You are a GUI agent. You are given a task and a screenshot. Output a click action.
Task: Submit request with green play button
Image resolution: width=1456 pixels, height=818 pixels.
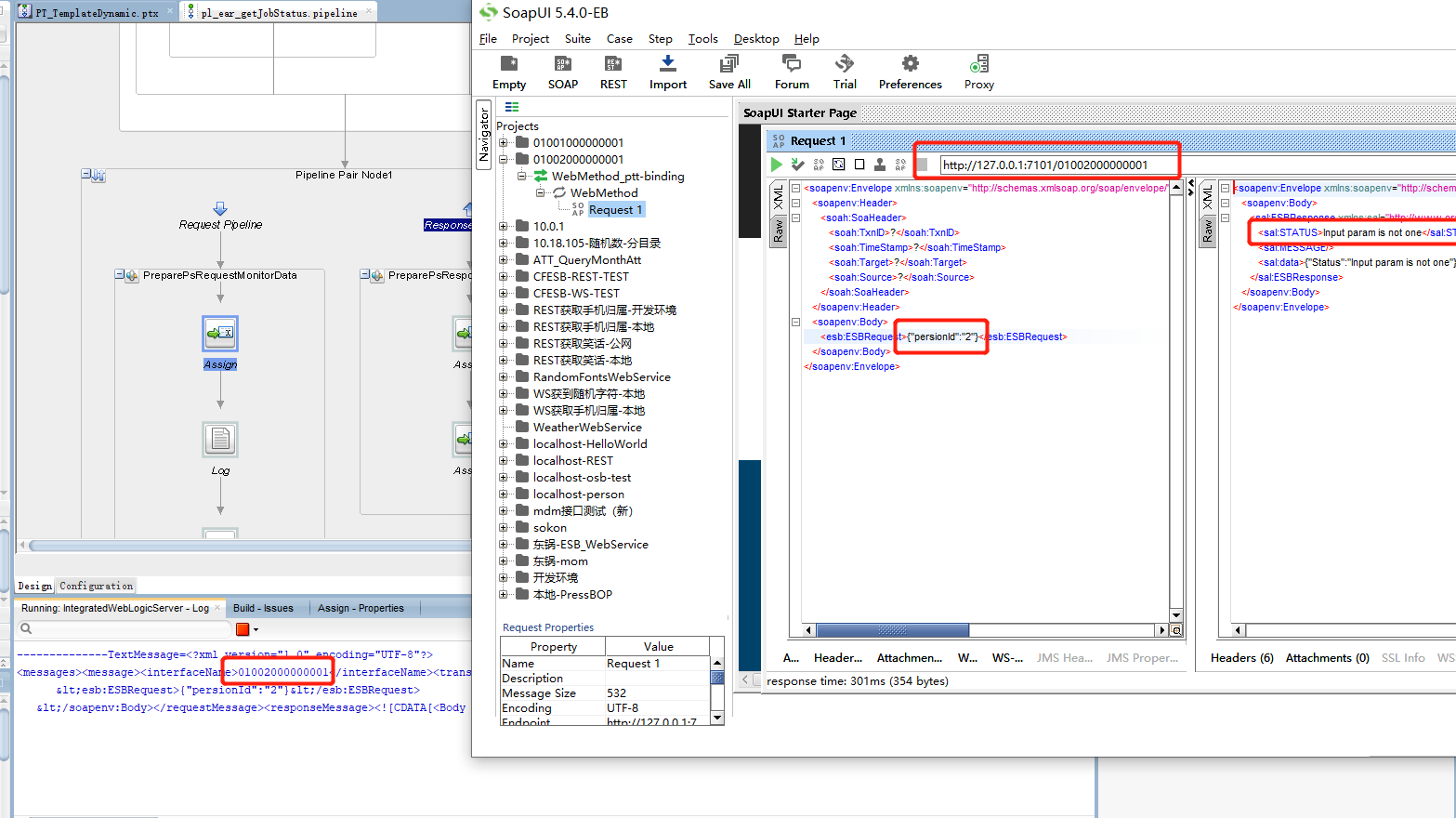pyautogui.click(x=776, y=165)
